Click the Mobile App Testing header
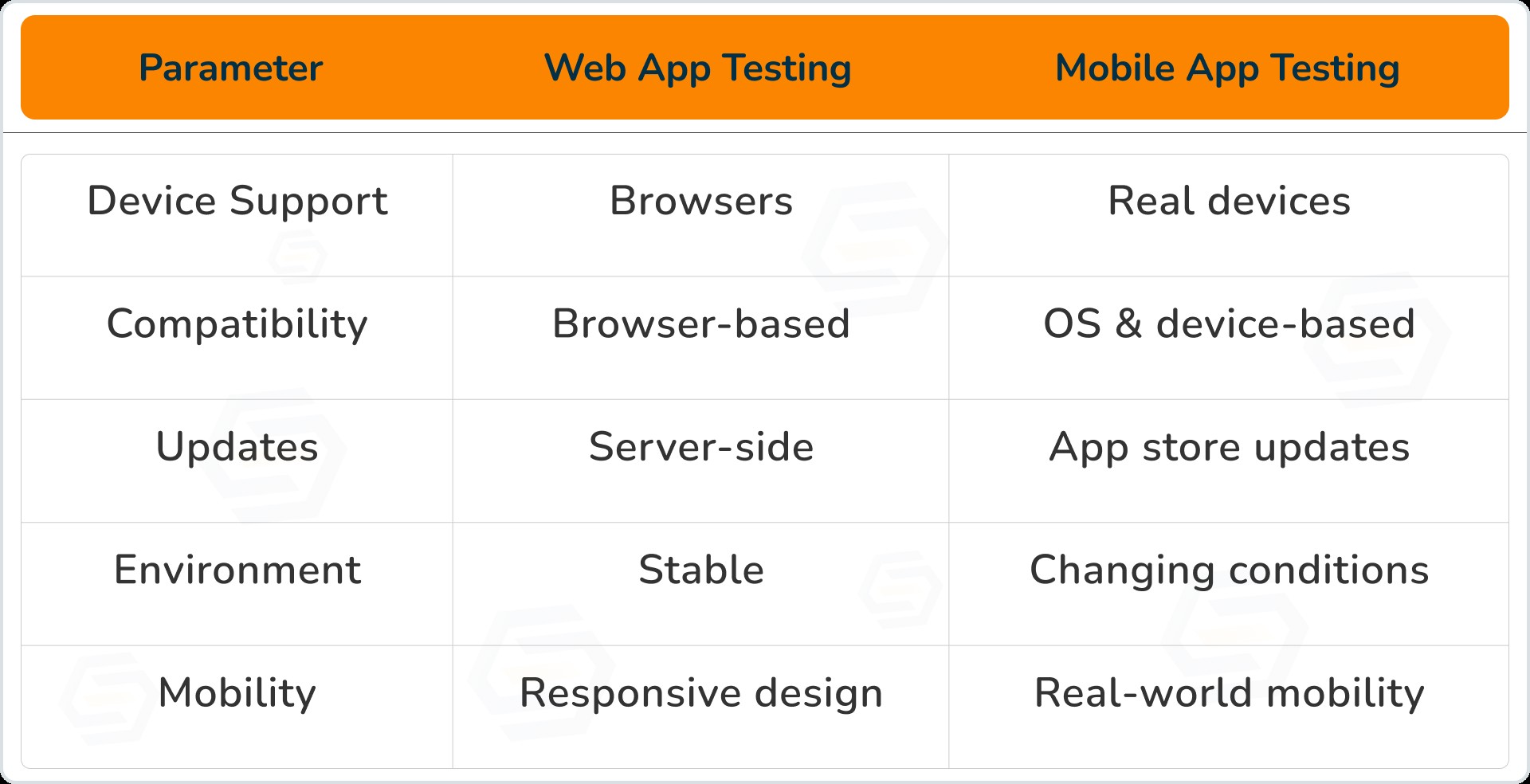Viewport: 1530px width, 784px height. point(1227,69)
